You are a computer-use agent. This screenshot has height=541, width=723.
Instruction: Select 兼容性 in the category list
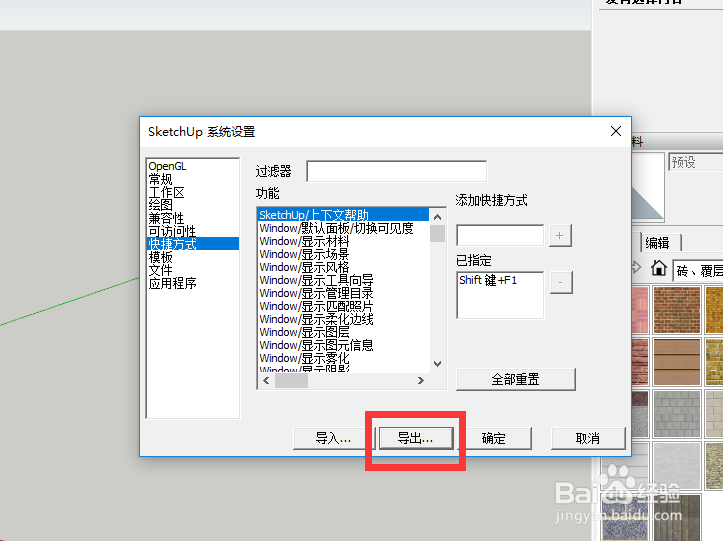tap(166, 218)
